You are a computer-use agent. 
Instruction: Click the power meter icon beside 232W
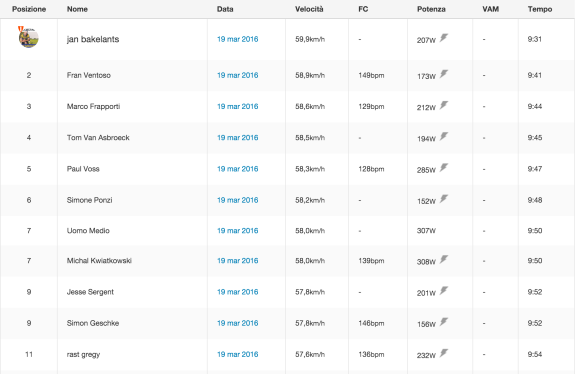(x=444, y=353)
